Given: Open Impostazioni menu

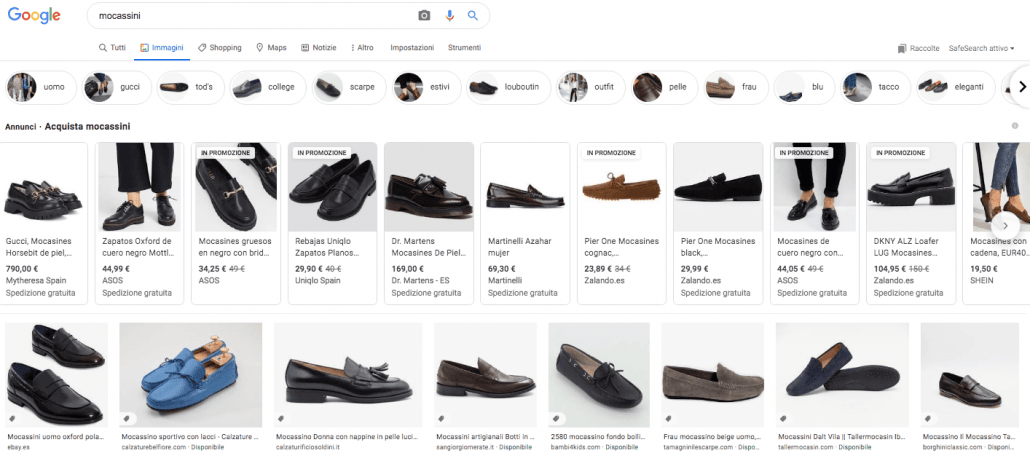Looking at the screenshot, I should tap(412, 48).
